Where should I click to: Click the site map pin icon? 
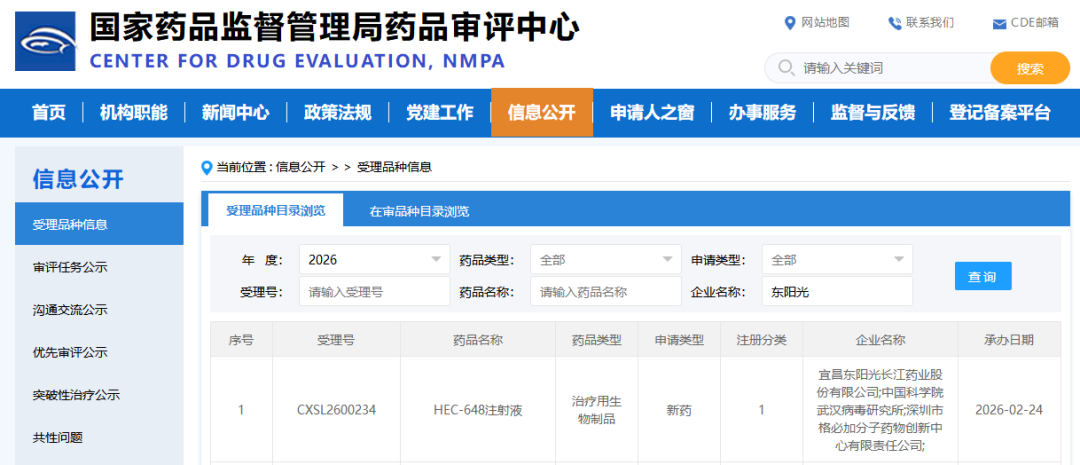tap(790, 23)
